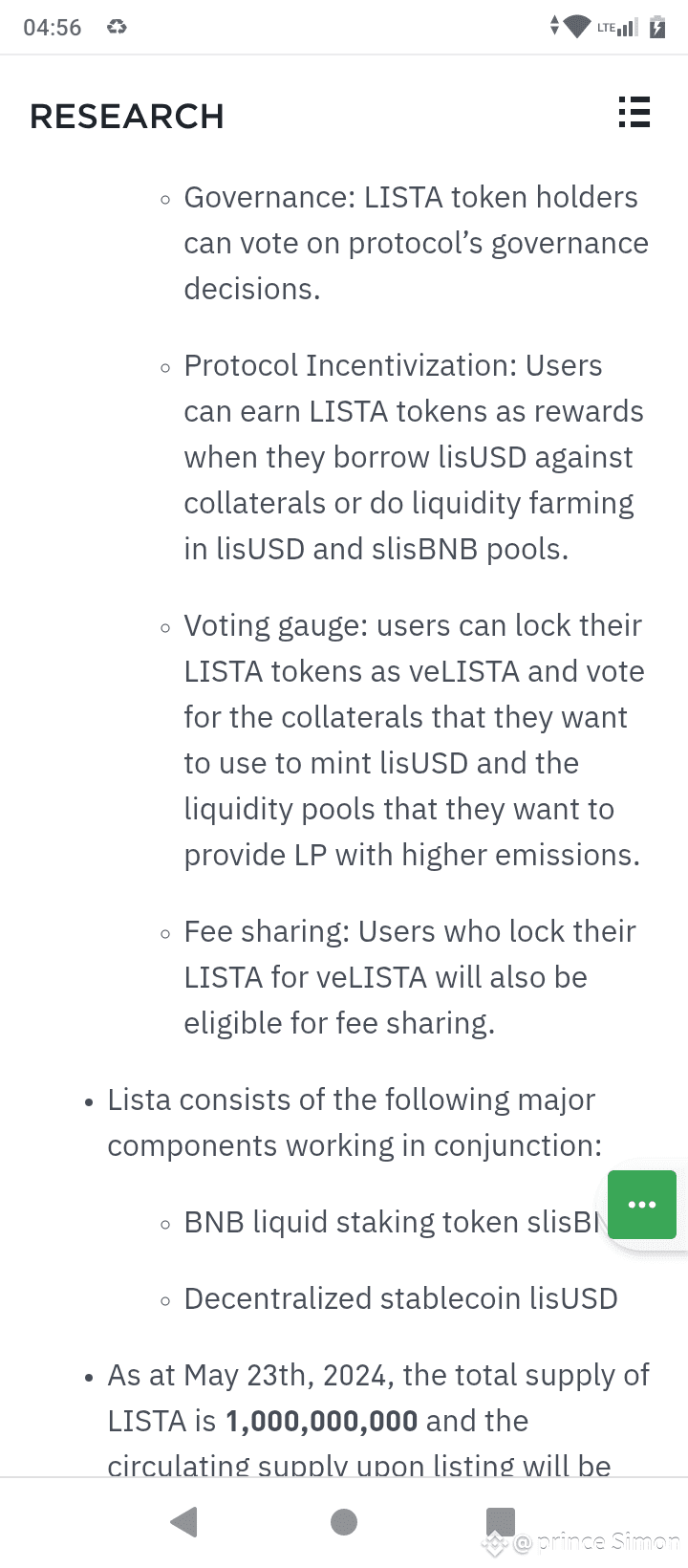Viewport: 688px width, 1568px height.
Task: Tap the 04:56 clock in status bar
Action: pyautogui.click(x=53, y=28)
